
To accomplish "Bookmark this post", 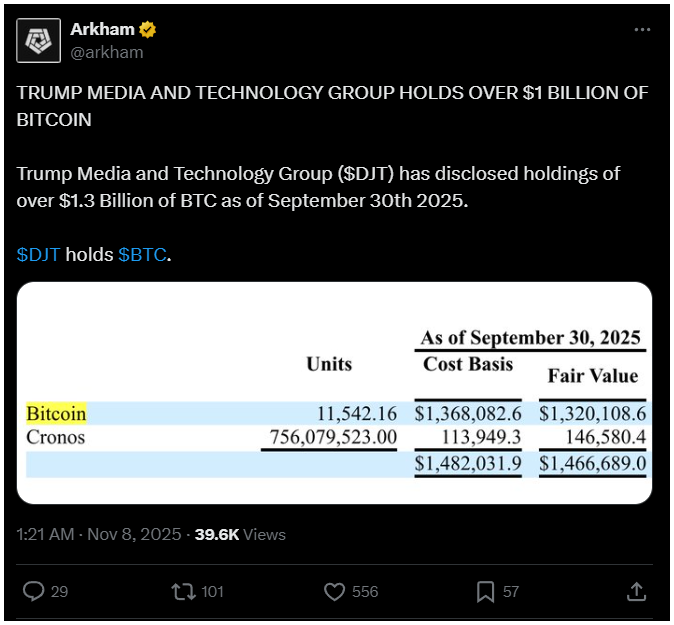I will [x=484, y=591].
